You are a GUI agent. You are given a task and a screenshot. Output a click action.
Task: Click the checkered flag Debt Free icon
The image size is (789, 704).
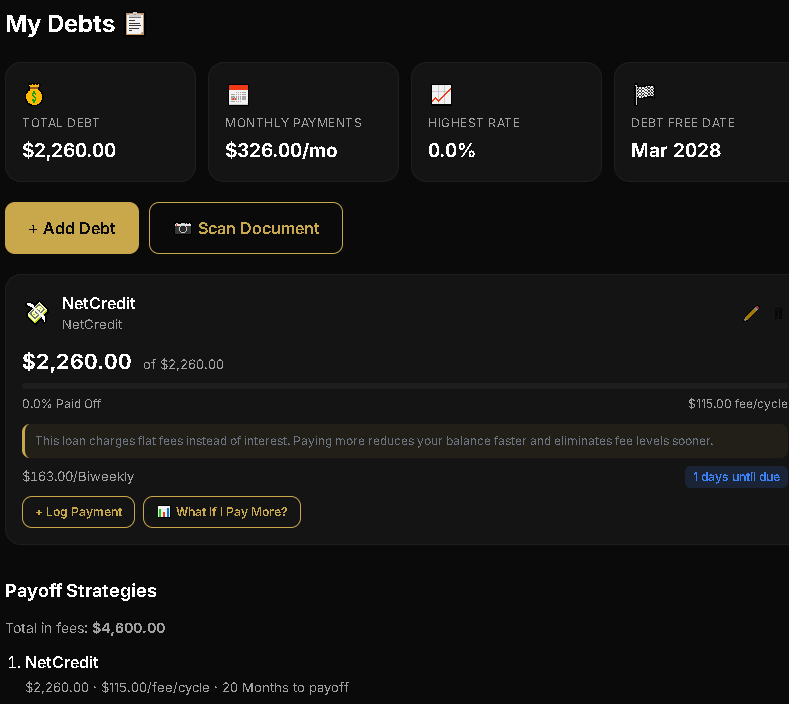(x=644, y=94)
